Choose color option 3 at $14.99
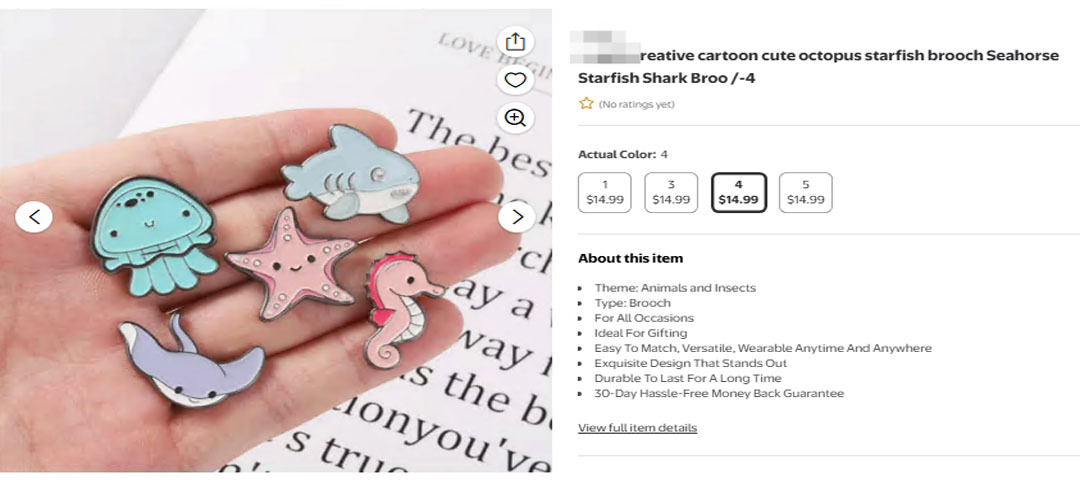Viewport: 1080px width, 480px height. tap(671, 192)
